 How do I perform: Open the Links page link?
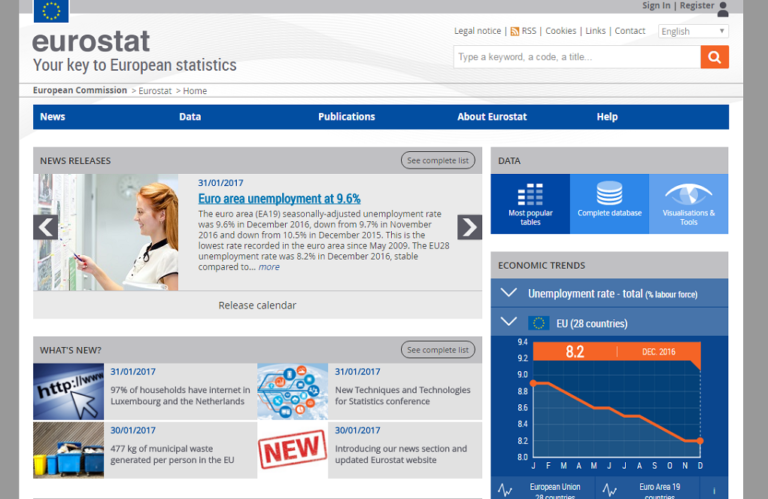pos(595,31)
